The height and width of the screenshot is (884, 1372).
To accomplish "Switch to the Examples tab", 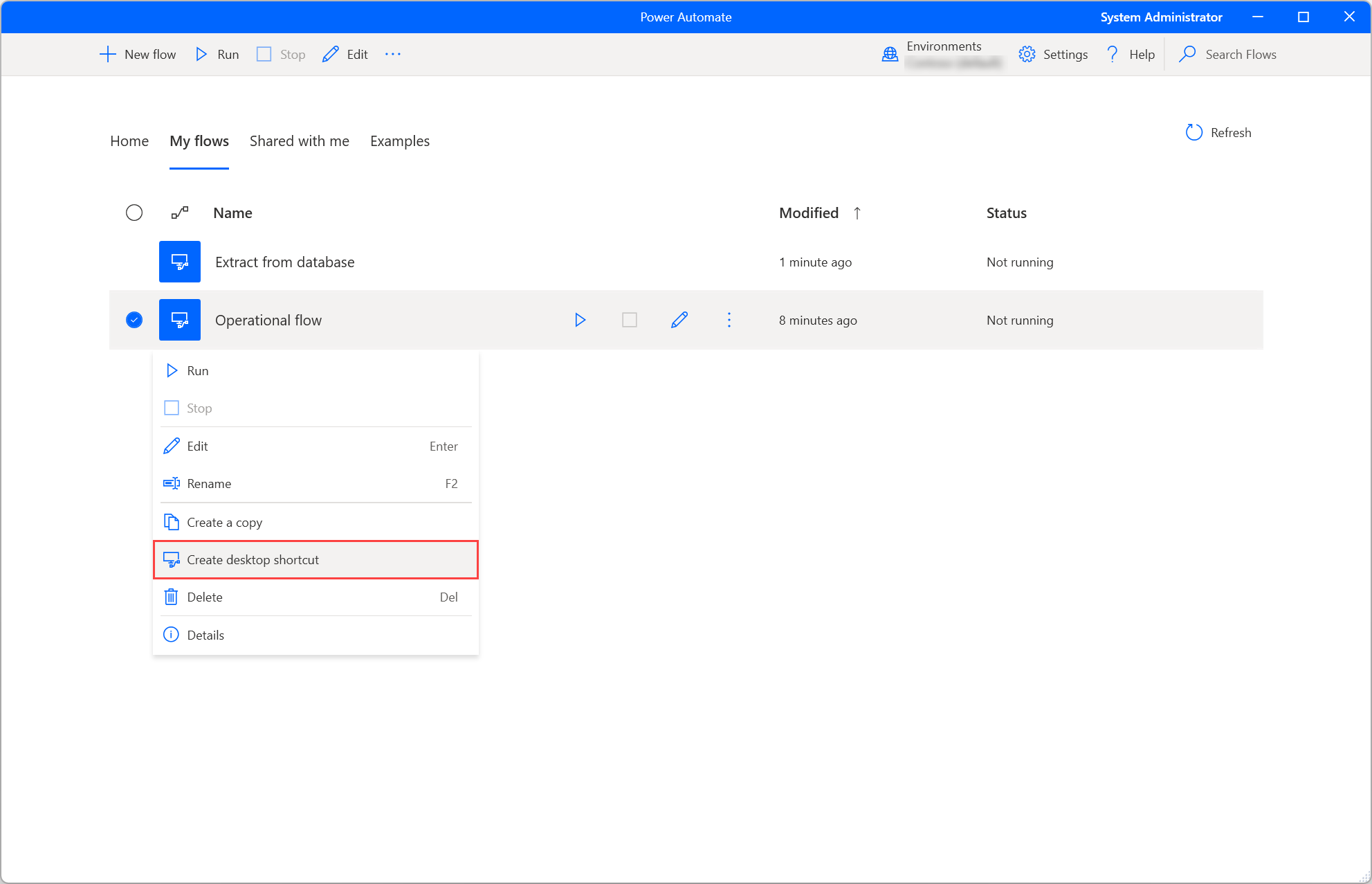I will point(399,141).
